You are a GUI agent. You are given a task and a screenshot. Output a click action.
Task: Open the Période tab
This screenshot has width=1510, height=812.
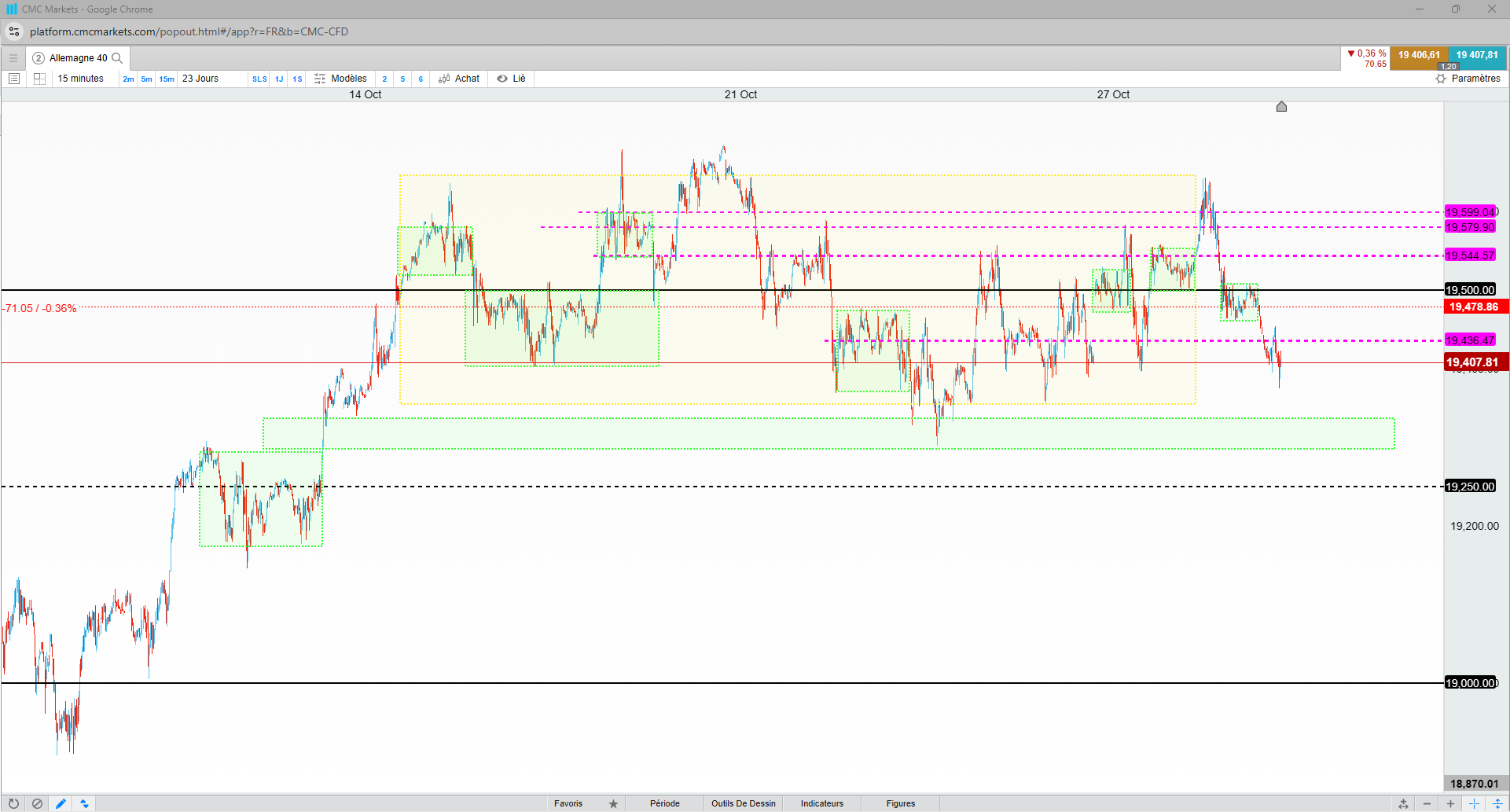tap(665, 803)
